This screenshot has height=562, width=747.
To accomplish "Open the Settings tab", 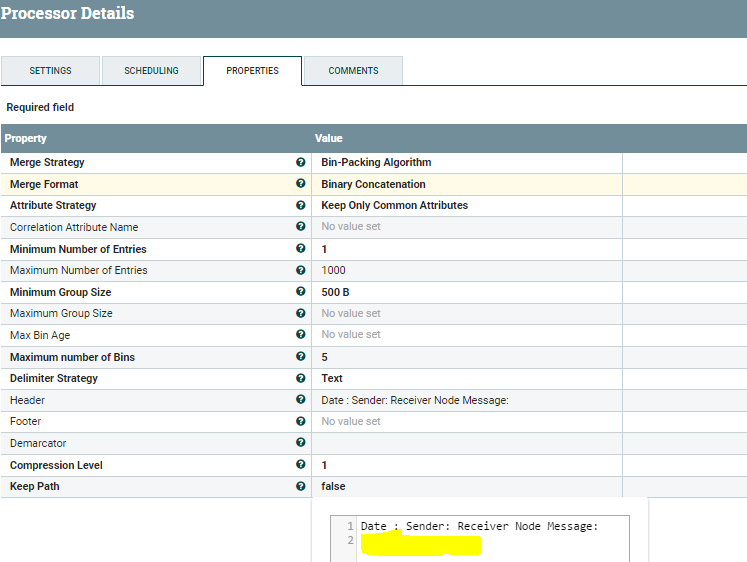I will (x=50, y=71).
